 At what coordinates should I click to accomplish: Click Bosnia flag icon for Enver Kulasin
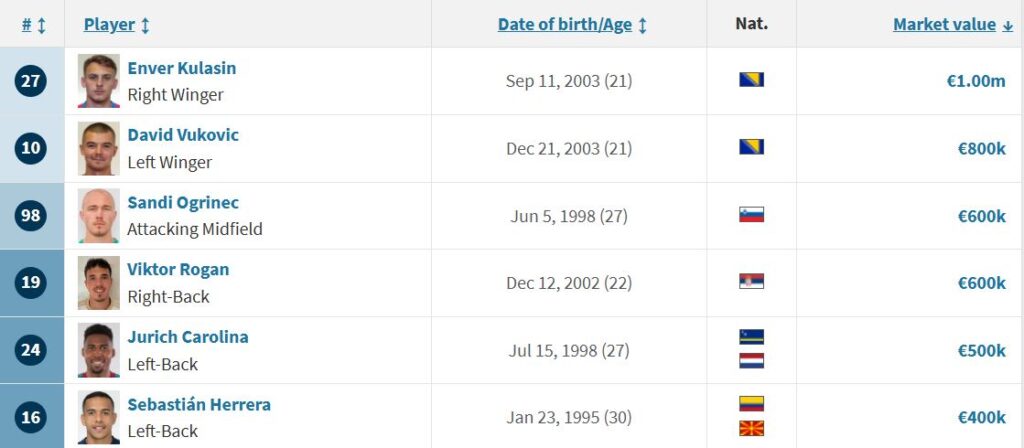point(751,80)
